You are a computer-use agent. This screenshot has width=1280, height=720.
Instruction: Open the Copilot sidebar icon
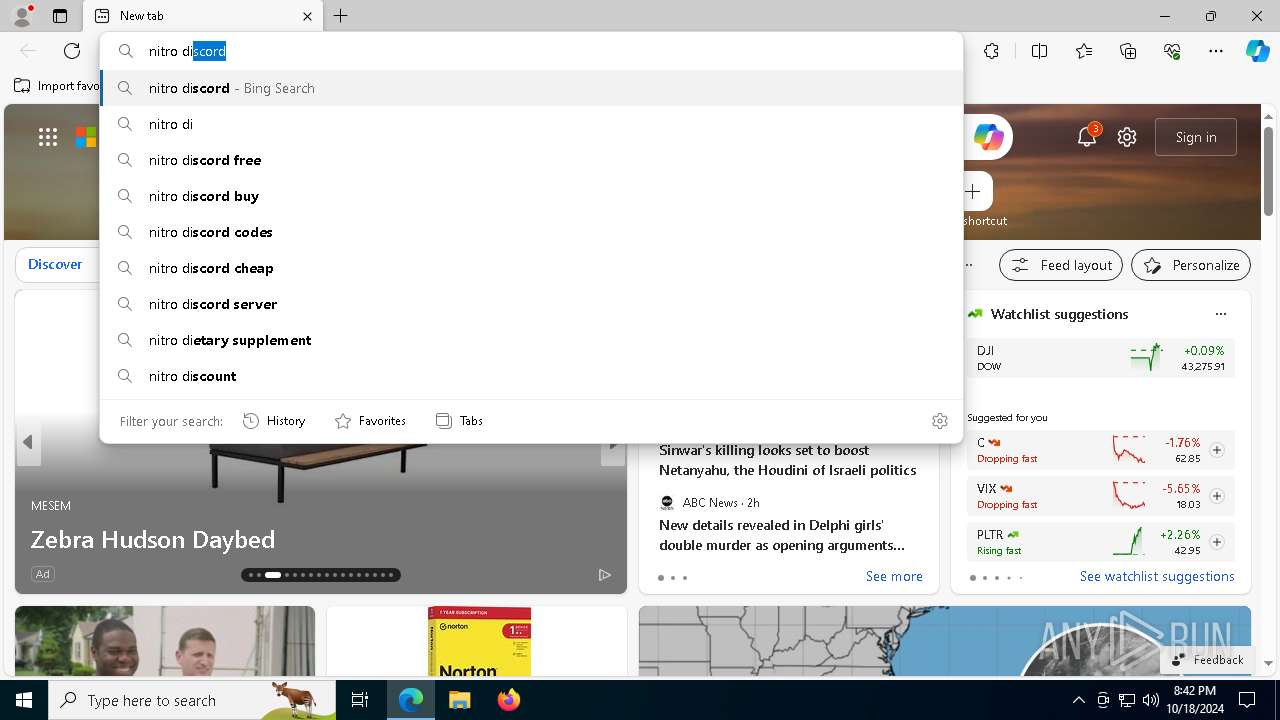coord(1257,51)
